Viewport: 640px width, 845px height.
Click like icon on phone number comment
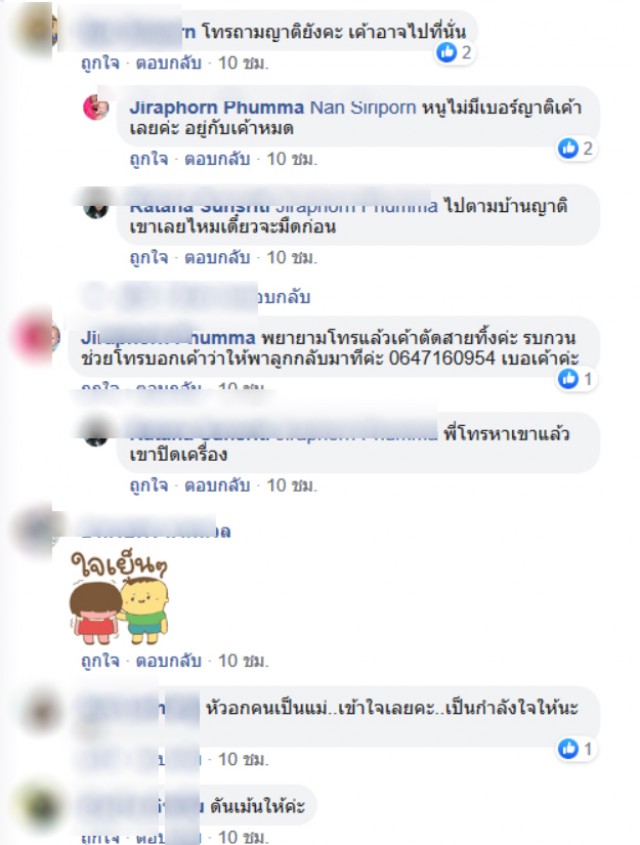tap(568, 379)
